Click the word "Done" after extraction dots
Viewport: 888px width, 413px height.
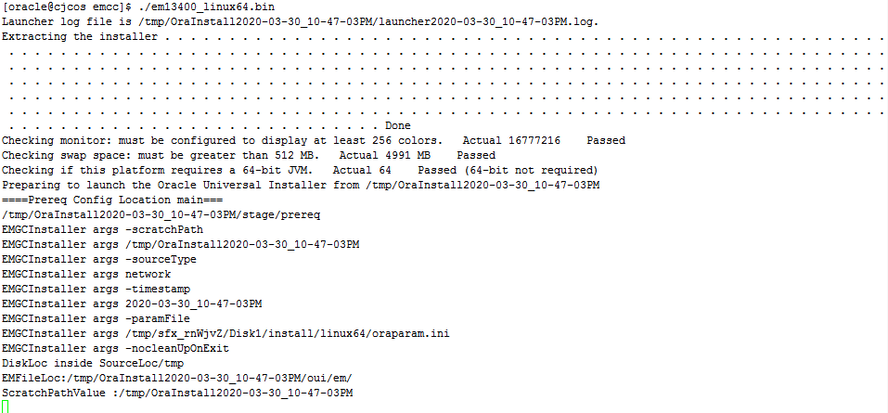398,126
